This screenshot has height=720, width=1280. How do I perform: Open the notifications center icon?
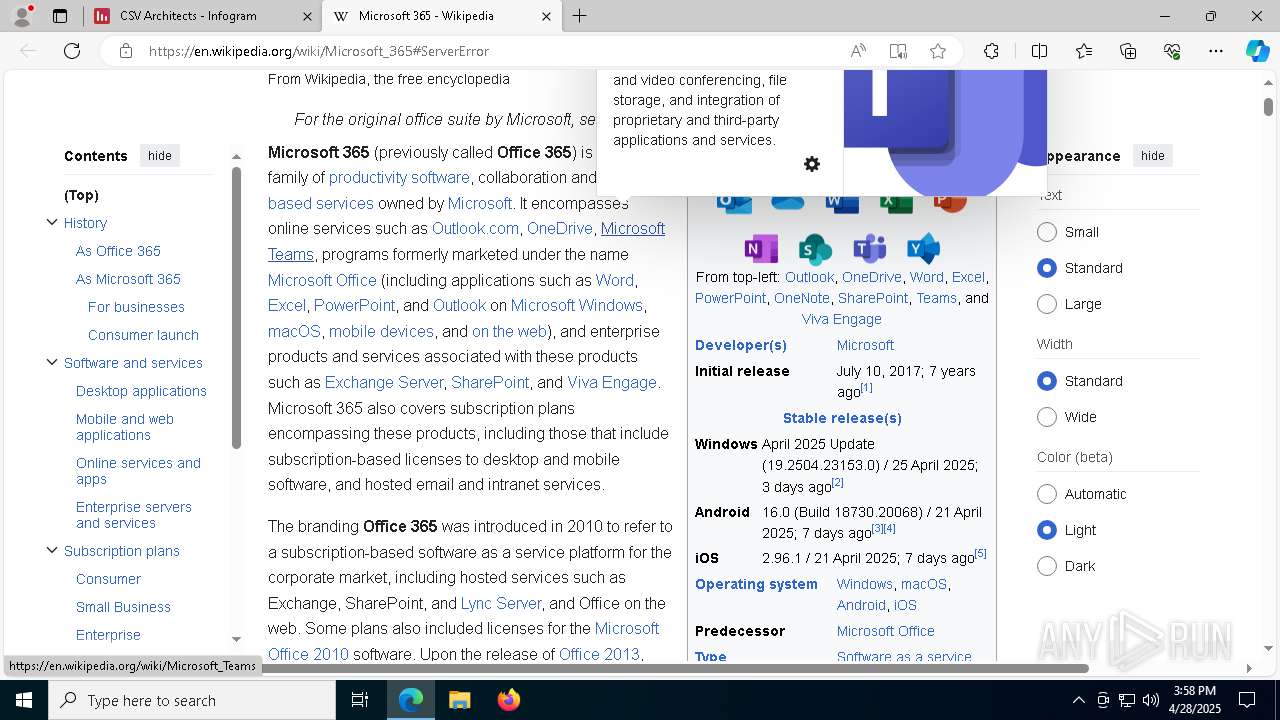[x=1248, y=700]
